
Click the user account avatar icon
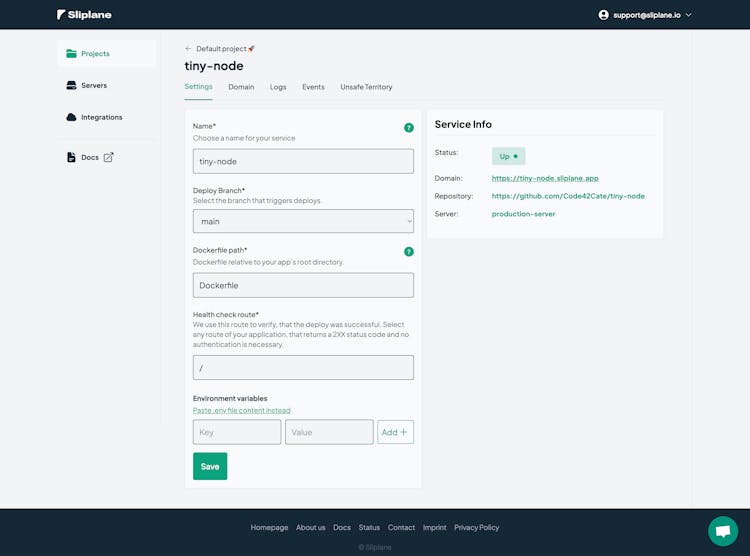pyautogui.click(x=603, y=15)
